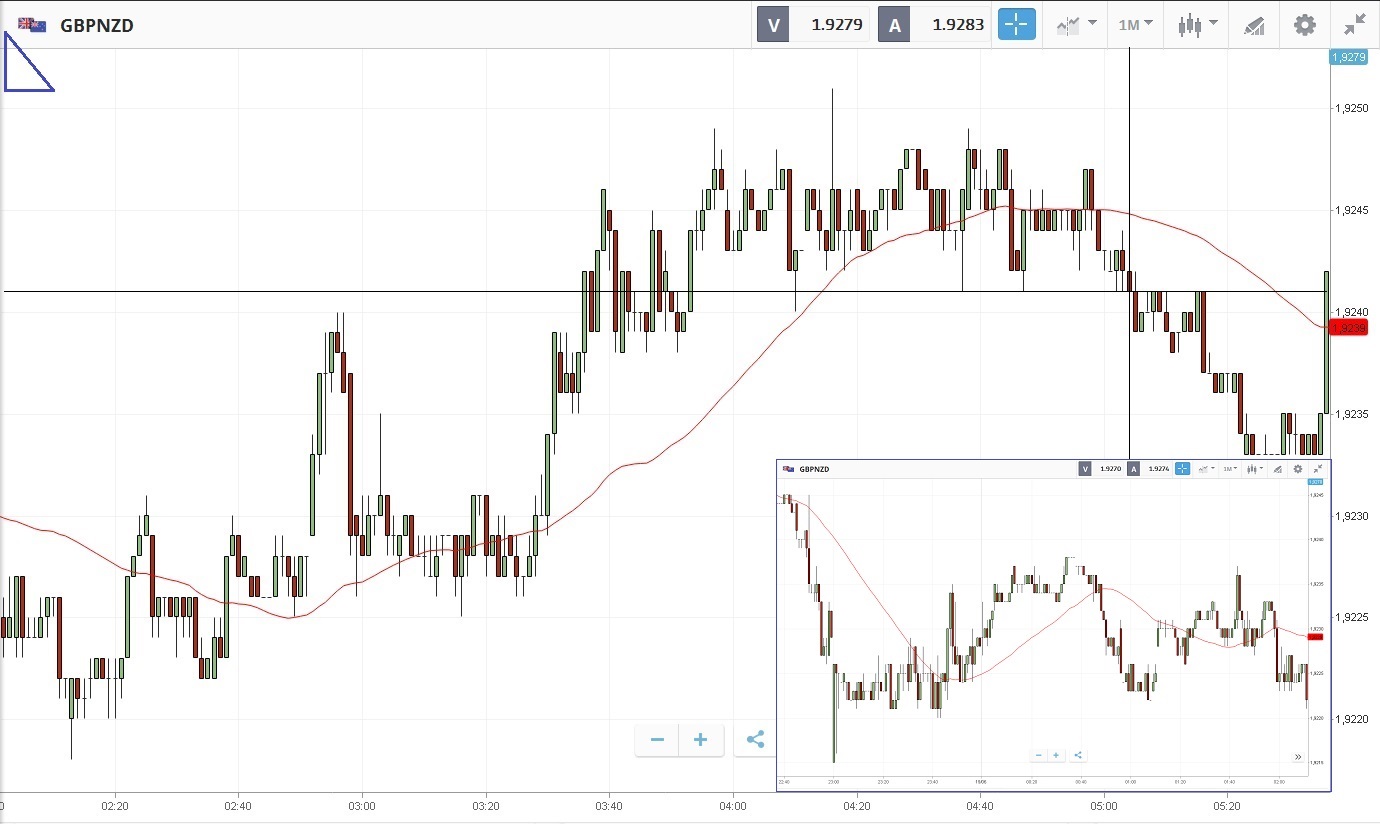Screen dimensions: 1380x824
Task: Click the 04:00 label on main time axis
Action: 733,805
